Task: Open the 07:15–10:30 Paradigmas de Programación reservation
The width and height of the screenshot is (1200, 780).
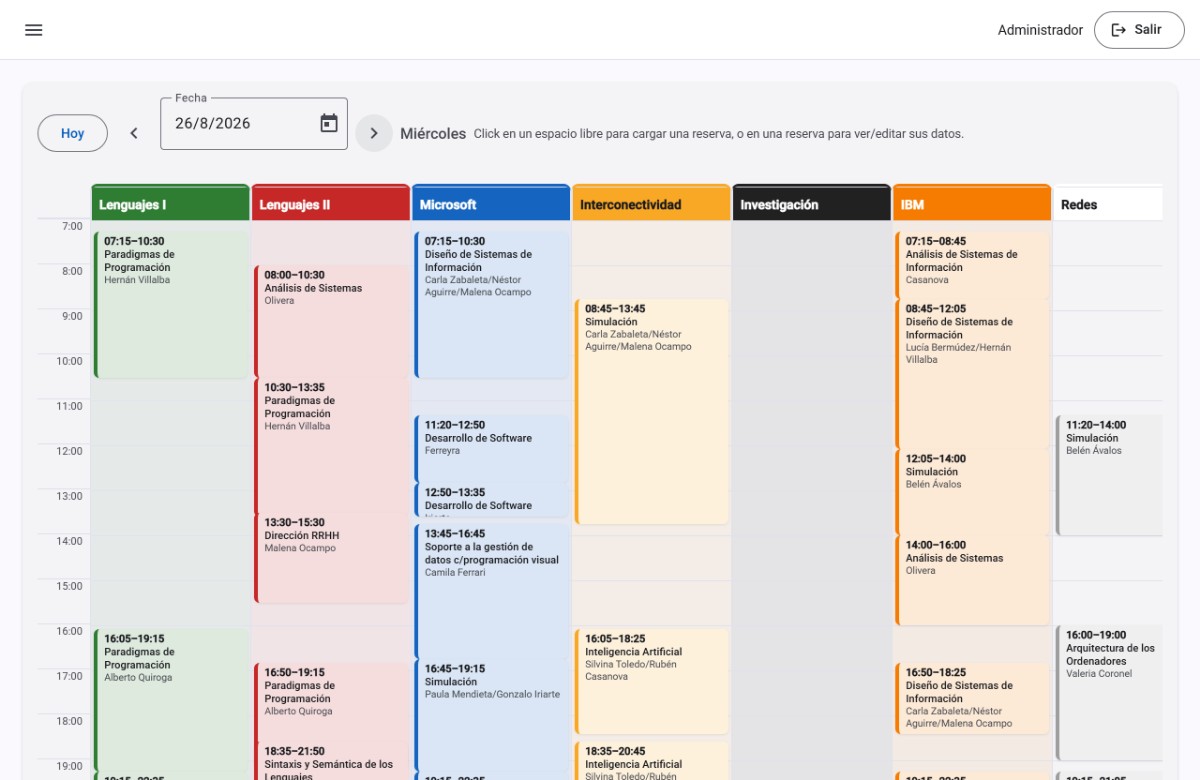Action: point(171,305)
